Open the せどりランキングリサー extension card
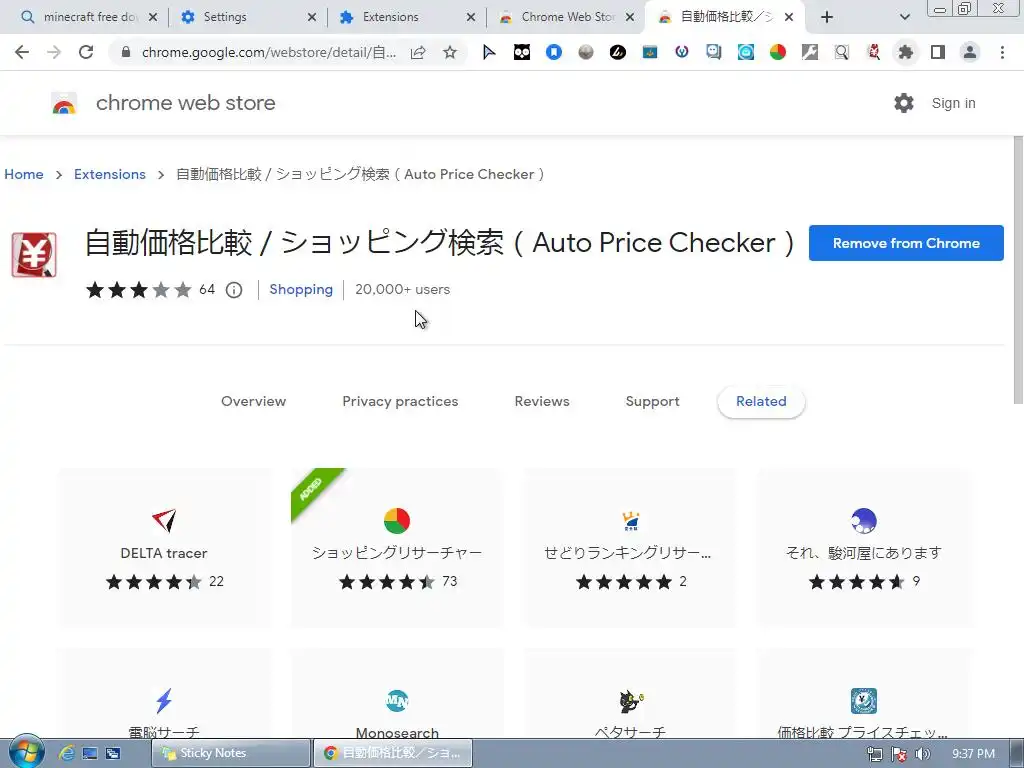The height and width of the screenshot is (768, 1024). click(x=630, y=548)
